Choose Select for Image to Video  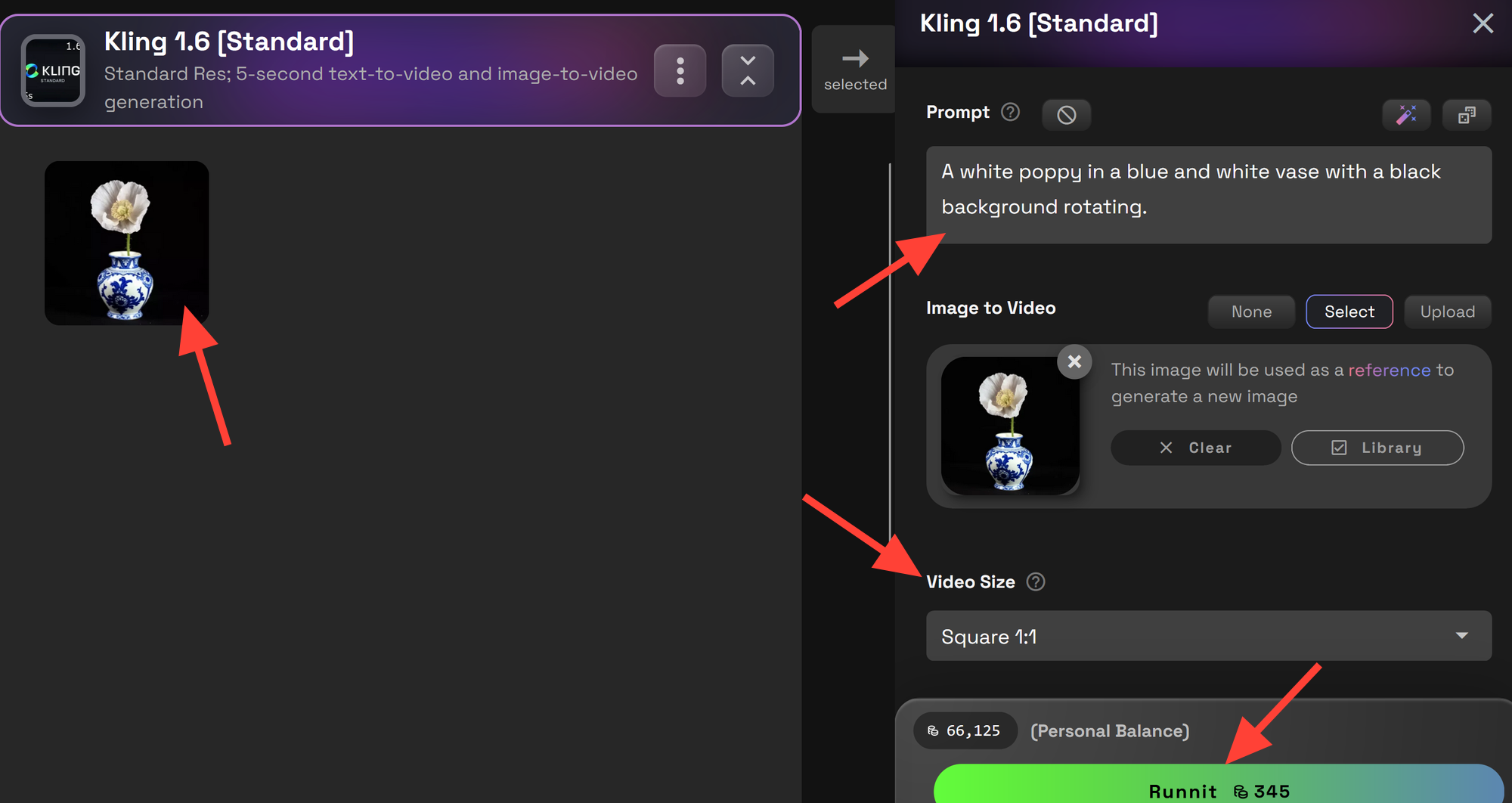pos(1349,312)
